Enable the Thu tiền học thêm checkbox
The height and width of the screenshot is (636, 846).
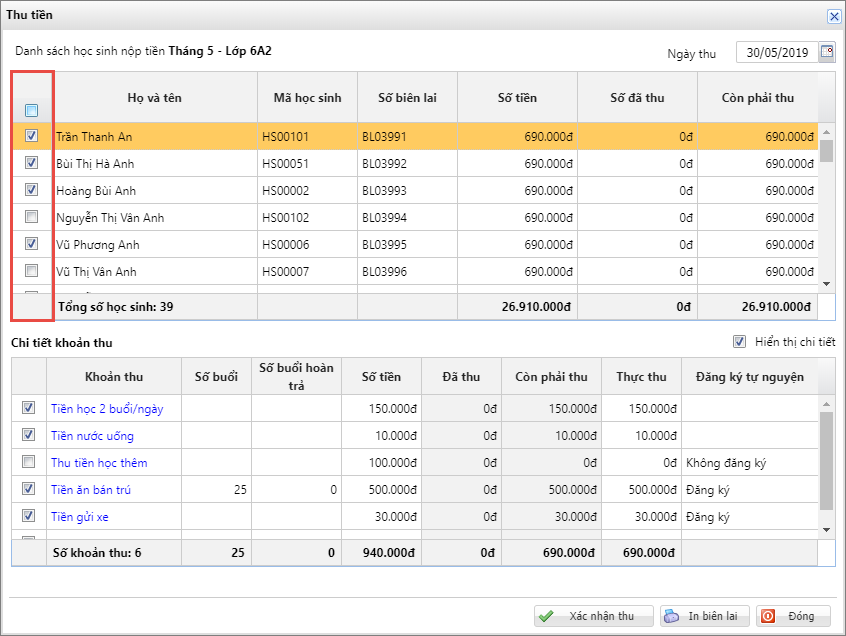coord(29,462)
